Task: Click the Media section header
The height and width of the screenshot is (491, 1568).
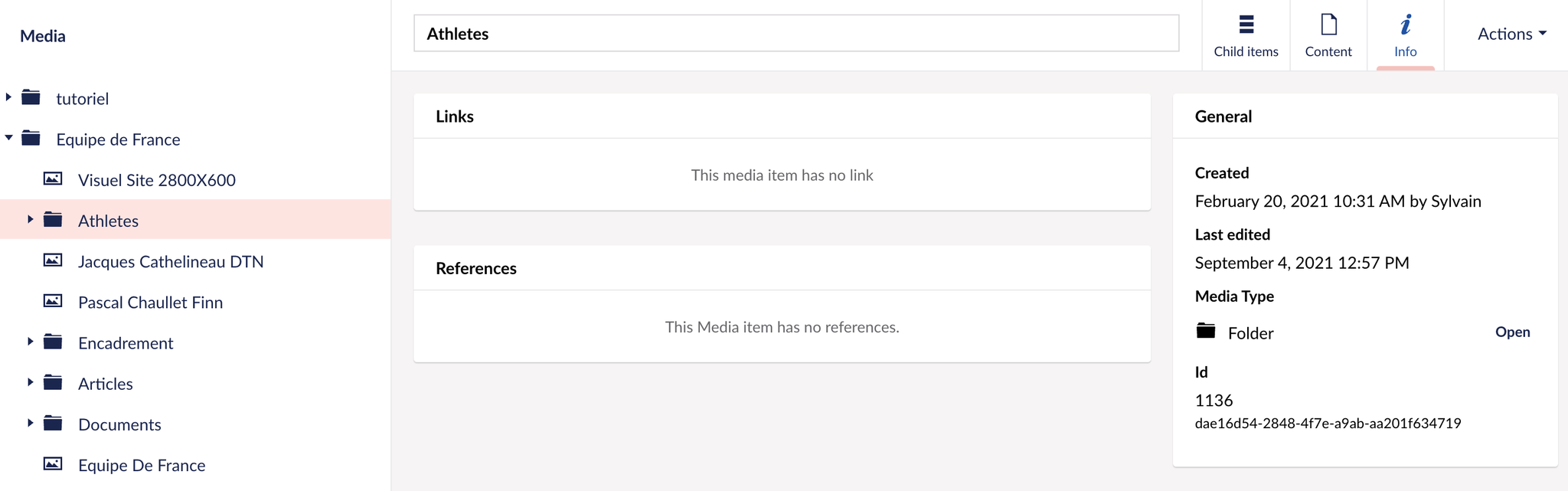Action: coord(43,36)
